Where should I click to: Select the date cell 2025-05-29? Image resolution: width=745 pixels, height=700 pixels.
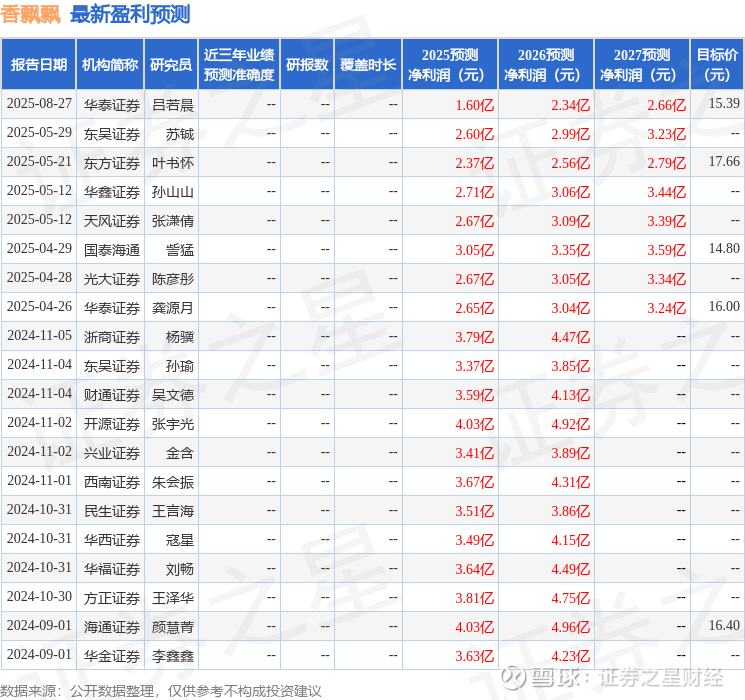(39, 133)
